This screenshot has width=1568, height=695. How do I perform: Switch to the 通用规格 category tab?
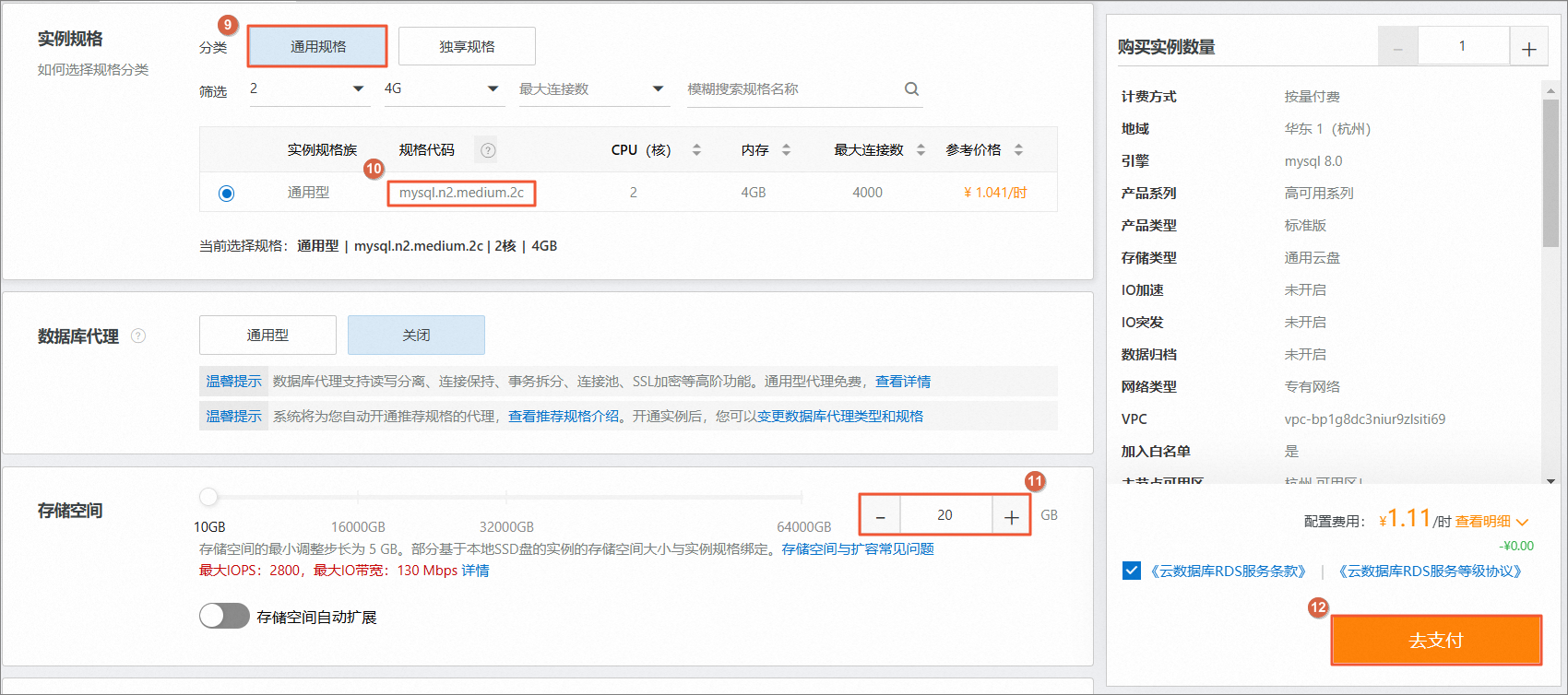tap(317, 46)
